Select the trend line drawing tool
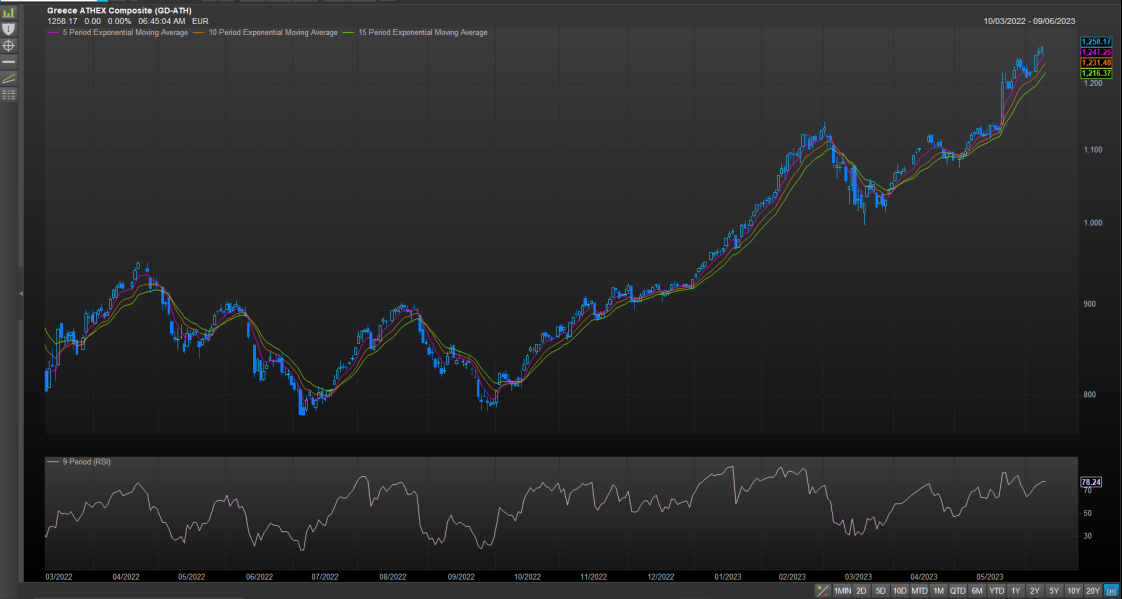The width and height of the screenshot is (1122, 599). point(9,78)
